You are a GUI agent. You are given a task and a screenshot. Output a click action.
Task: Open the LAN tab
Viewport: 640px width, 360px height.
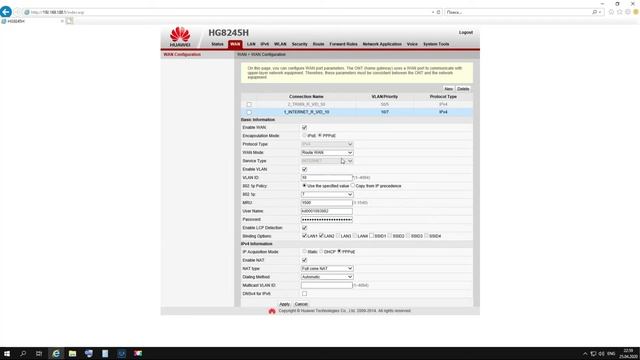[x=251, y=44]
